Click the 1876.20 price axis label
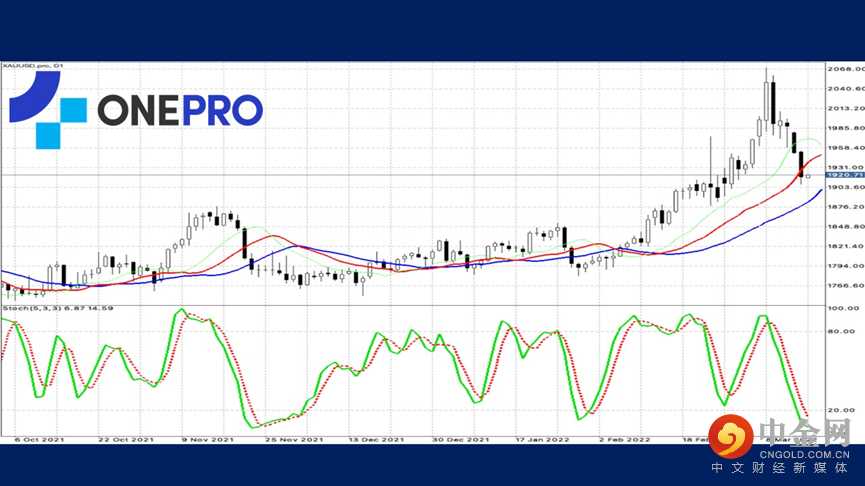The height and width of the screenshot is (486, 865). click(846, 207)
